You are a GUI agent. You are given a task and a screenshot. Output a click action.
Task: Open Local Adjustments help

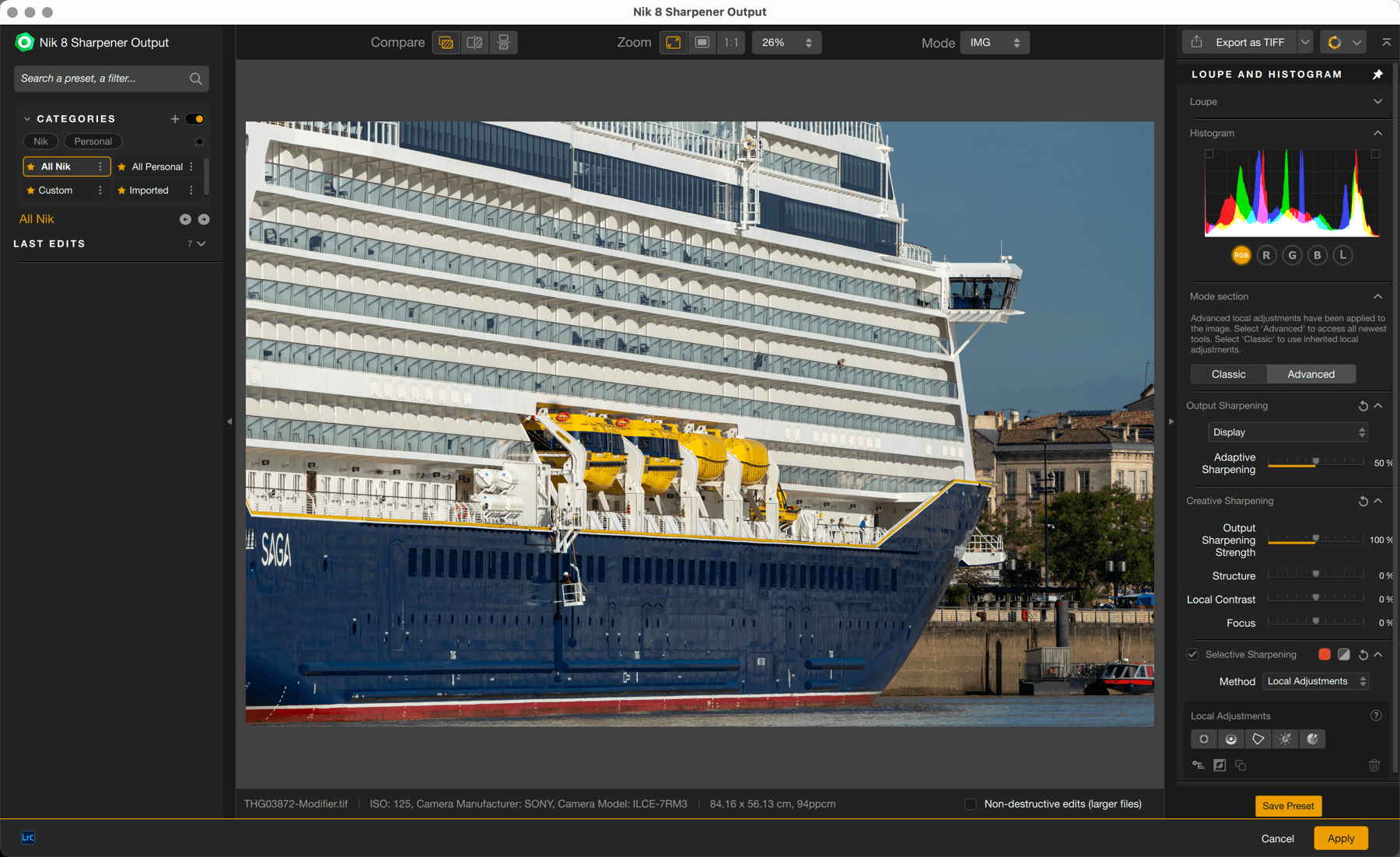tap(1376, 715)
